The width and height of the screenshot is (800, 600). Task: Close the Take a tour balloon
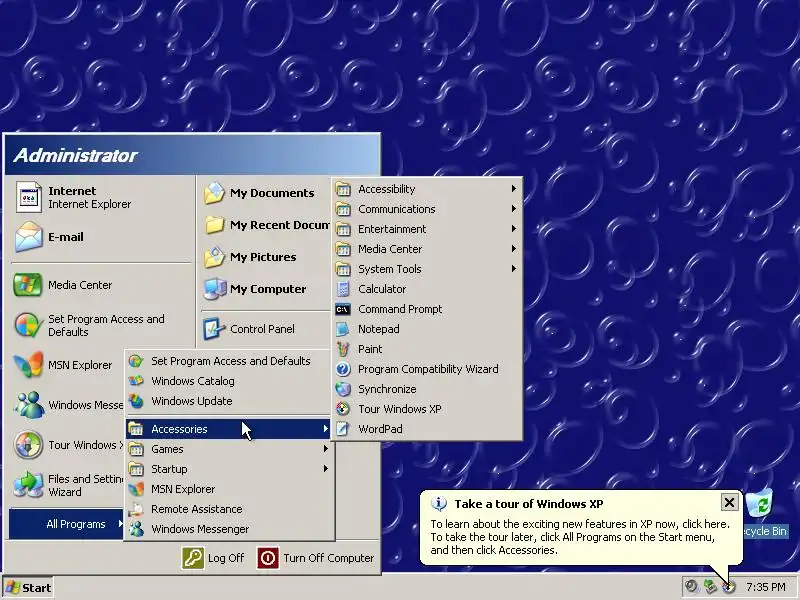(730, 503)
